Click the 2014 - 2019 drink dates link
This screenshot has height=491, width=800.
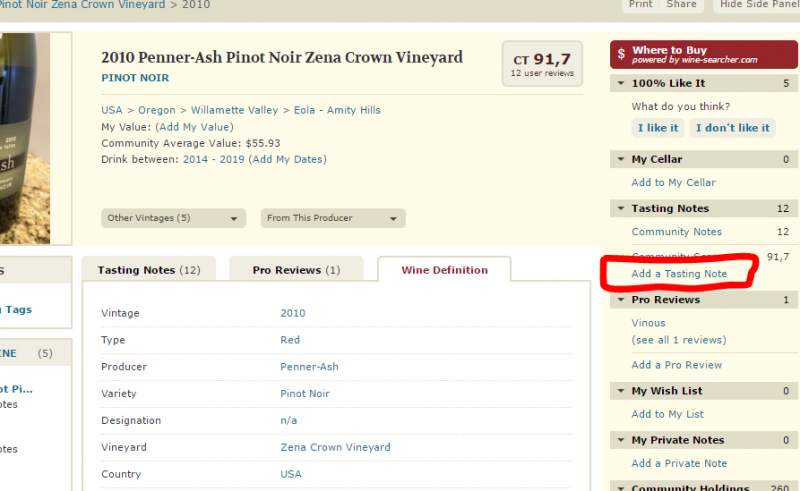point(214,159)
